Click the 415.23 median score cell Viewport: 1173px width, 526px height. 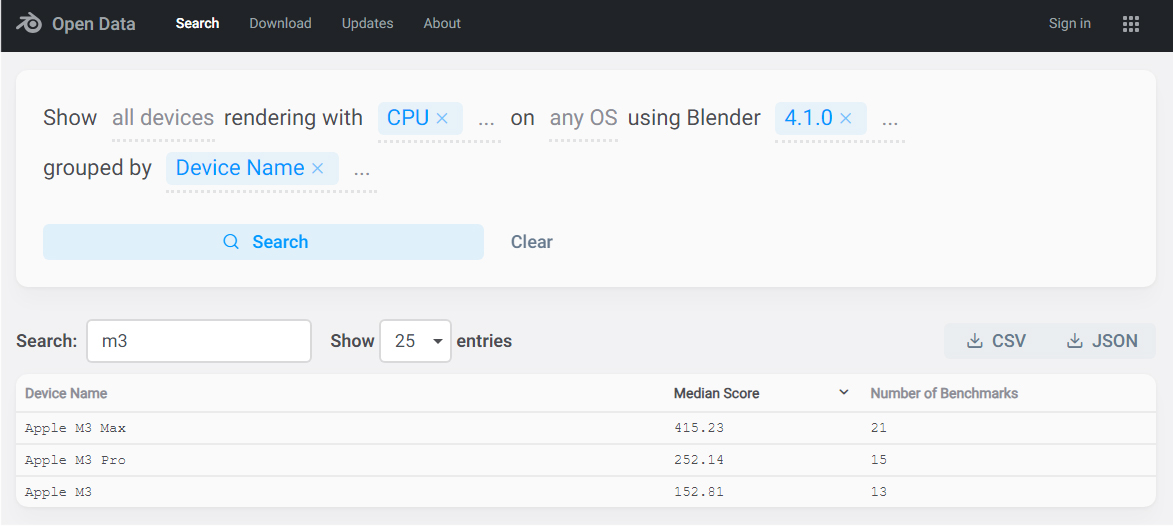(x=699, y=428)
